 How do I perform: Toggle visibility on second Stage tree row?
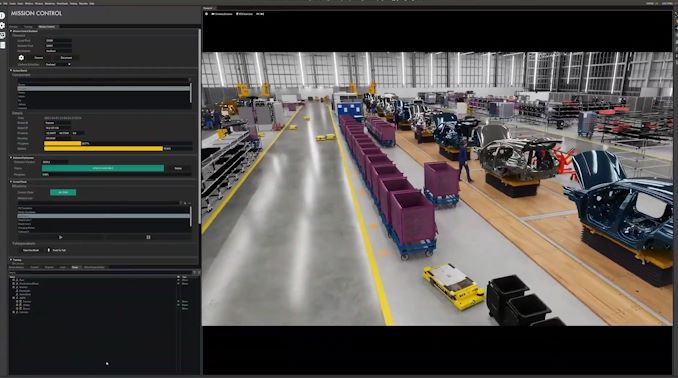[179, 283]
